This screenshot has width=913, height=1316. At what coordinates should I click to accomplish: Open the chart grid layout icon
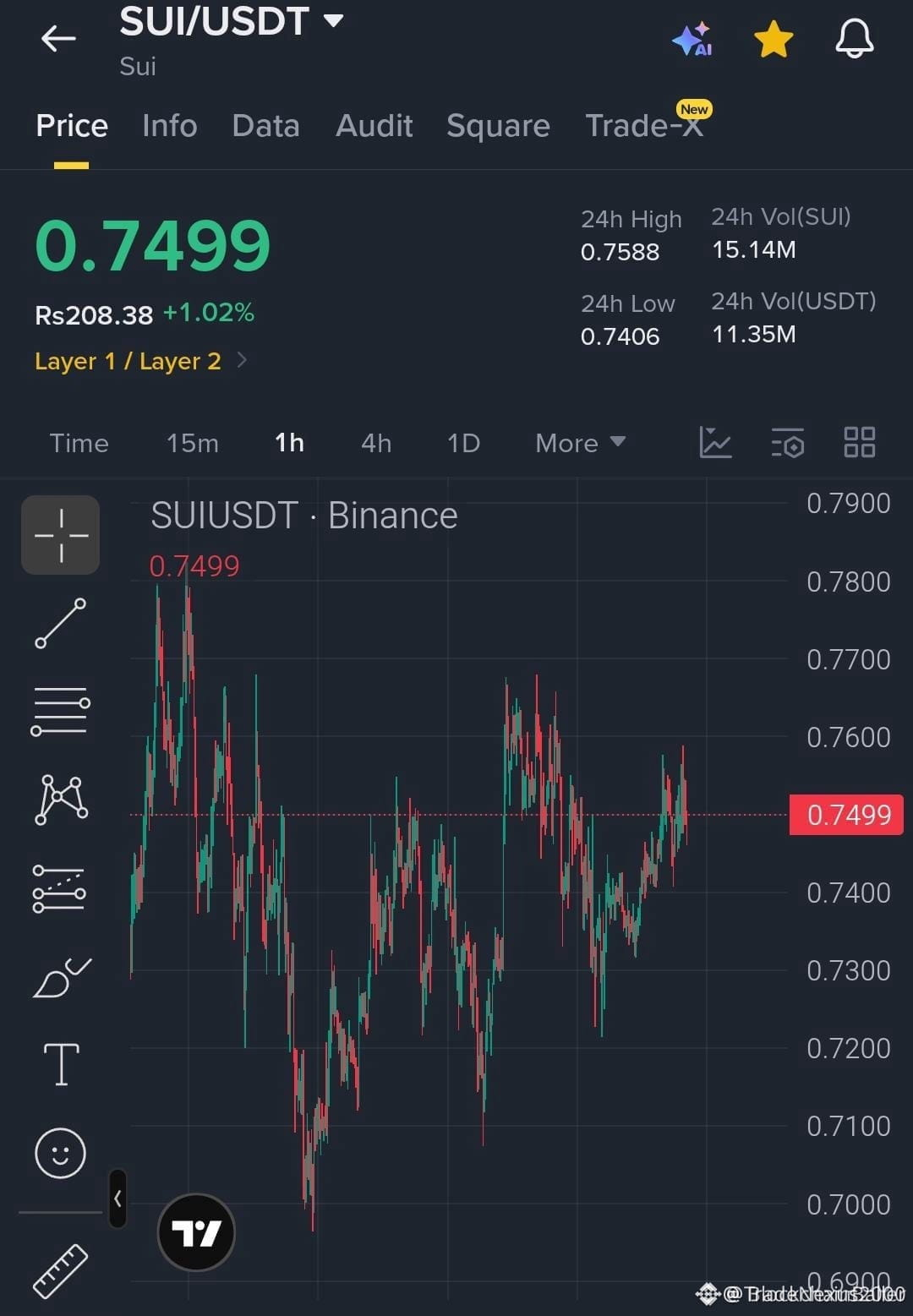point(860,442)
